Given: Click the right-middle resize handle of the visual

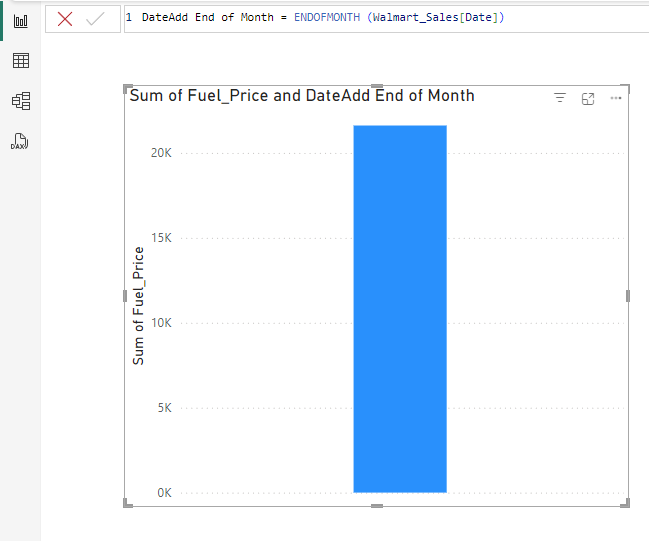Looking at the screenshot, I should pyautogui.click(x=628, y=296).
